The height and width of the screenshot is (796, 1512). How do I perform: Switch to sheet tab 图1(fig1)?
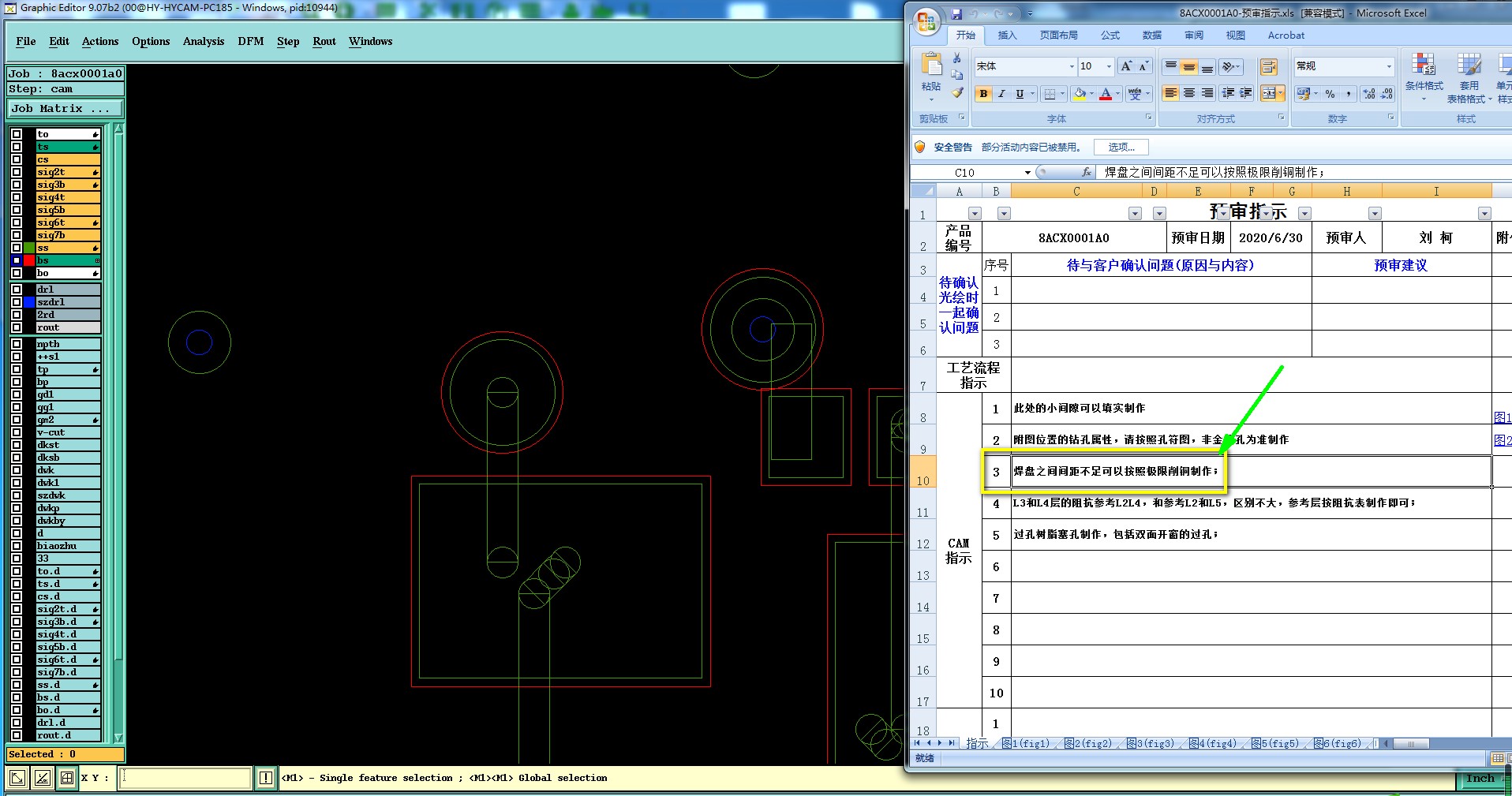coord(1026,743)
